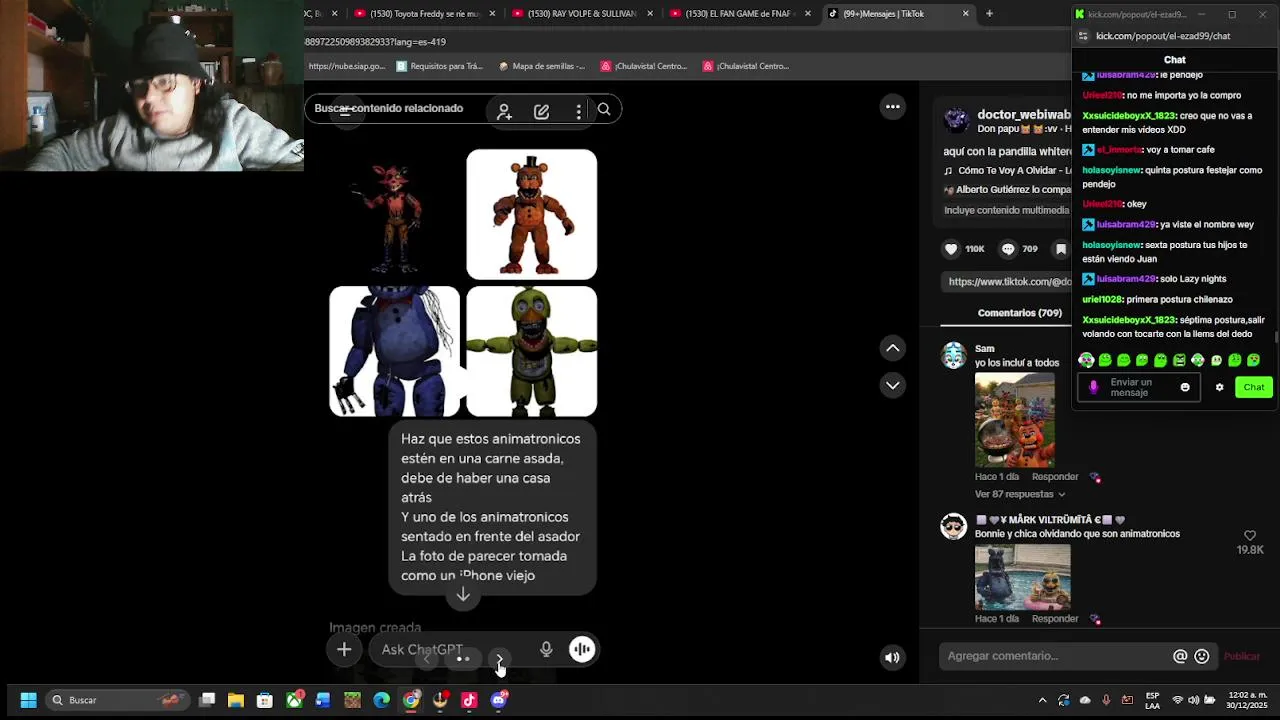1280x720 pixels.
Task: Click the TikTok video link field
Action: tap(1008, 282)
